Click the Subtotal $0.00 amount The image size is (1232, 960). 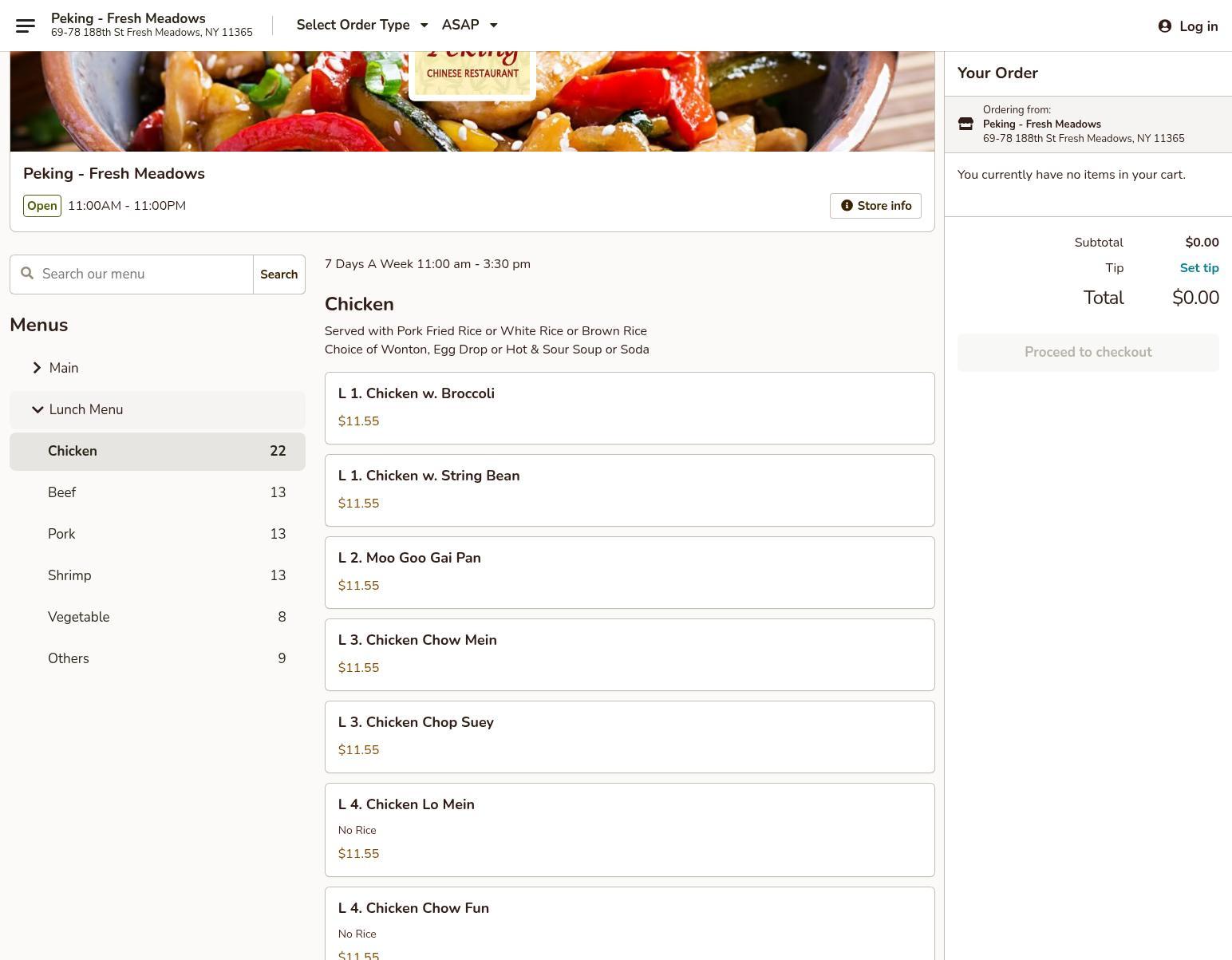click(x=1202, y=243)
